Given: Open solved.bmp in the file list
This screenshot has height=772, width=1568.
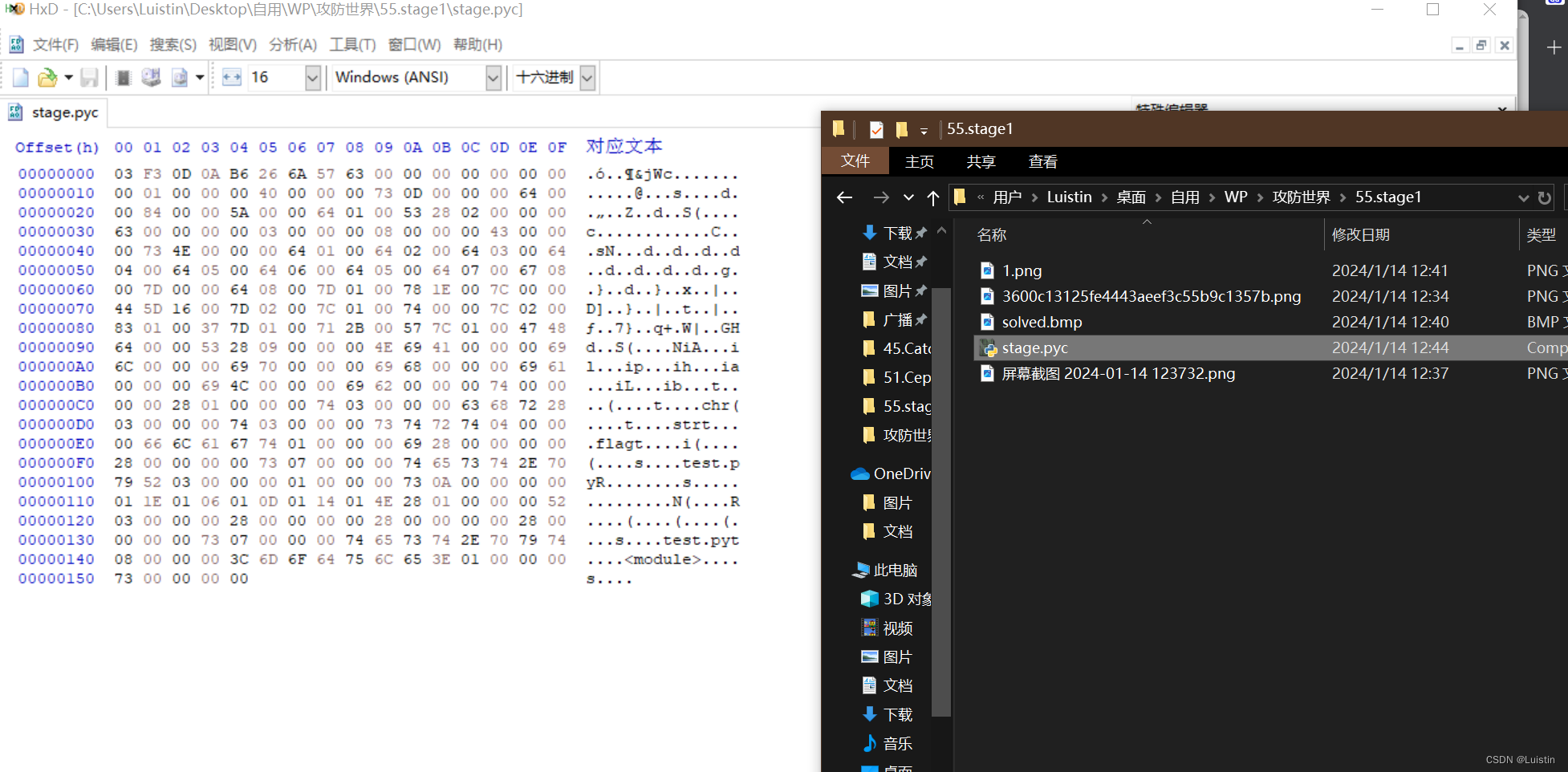Looking at the screenshot, I should pos(1041,322).
